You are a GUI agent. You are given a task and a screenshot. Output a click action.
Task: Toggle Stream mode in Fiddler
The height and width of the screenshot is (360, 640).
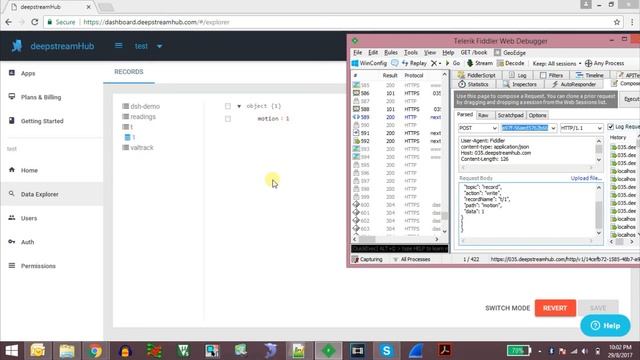[x=480, y=63]
